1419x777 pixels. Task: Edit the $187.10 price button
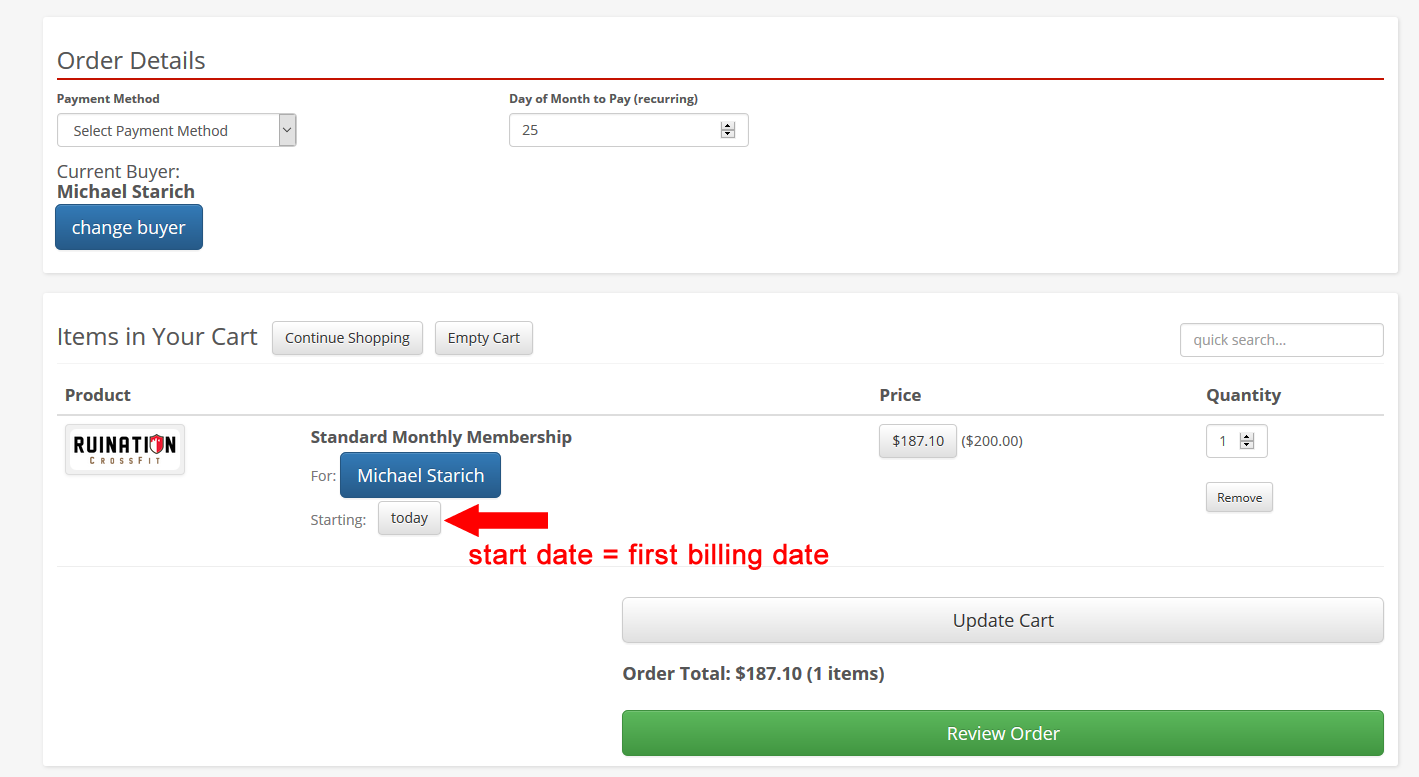[917, 441]
